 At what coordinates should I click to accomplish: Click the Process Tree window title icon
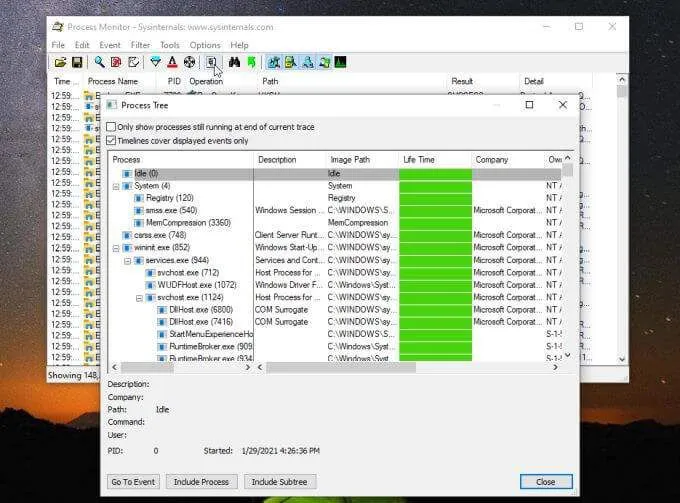pos(111,105)
